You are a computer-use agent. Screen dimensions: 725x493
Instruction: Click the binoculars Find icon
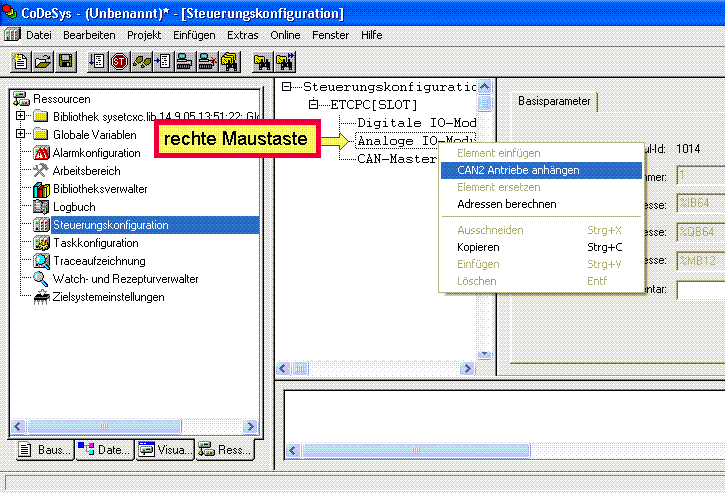(262, 62)
